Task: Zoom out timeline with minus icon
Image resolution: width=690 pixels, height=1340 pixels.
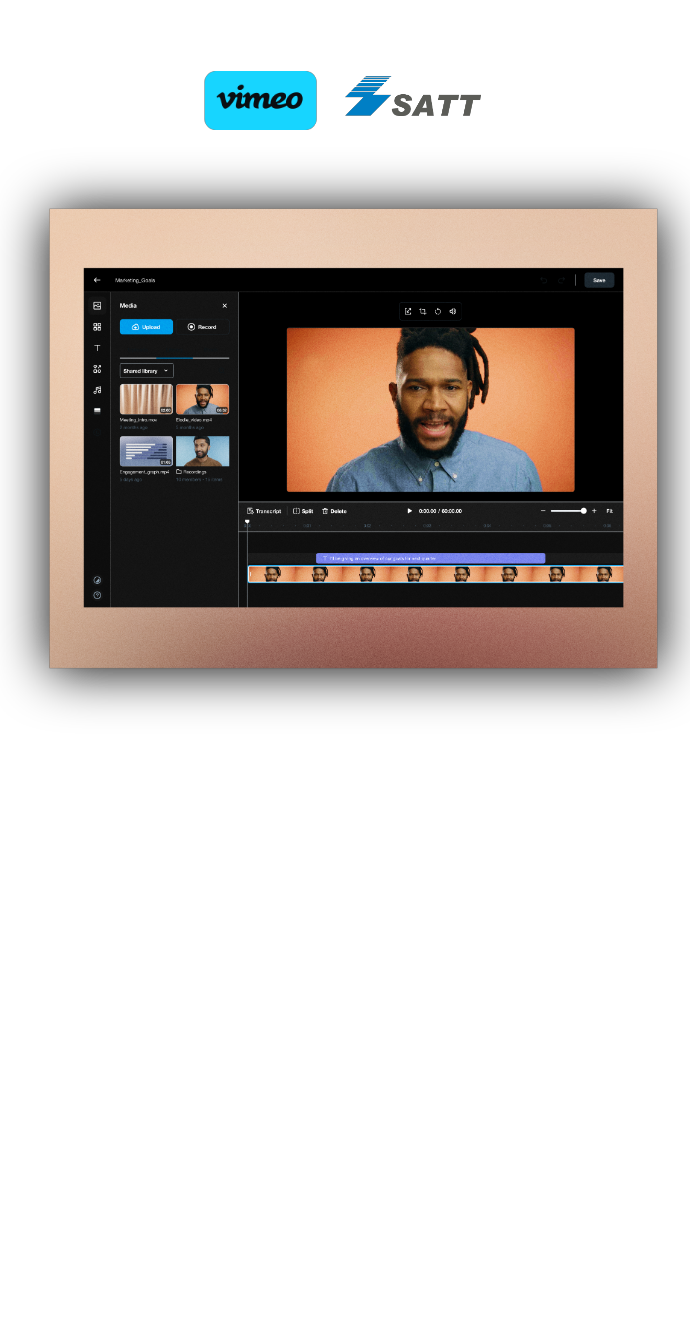Action: click(543, 511)
